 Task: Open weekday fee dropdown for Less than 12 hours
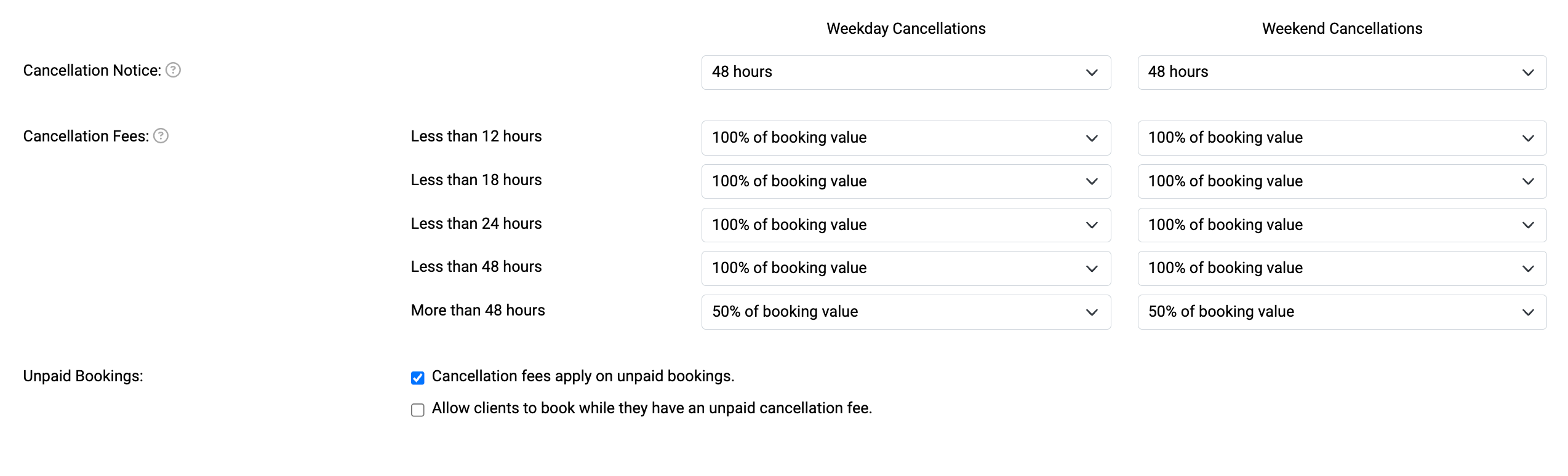[x=906, y=138]
